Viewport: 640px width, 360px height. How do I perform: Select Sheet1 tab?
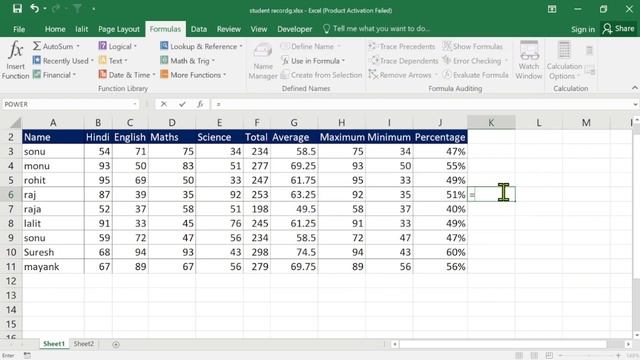[54, 344]
